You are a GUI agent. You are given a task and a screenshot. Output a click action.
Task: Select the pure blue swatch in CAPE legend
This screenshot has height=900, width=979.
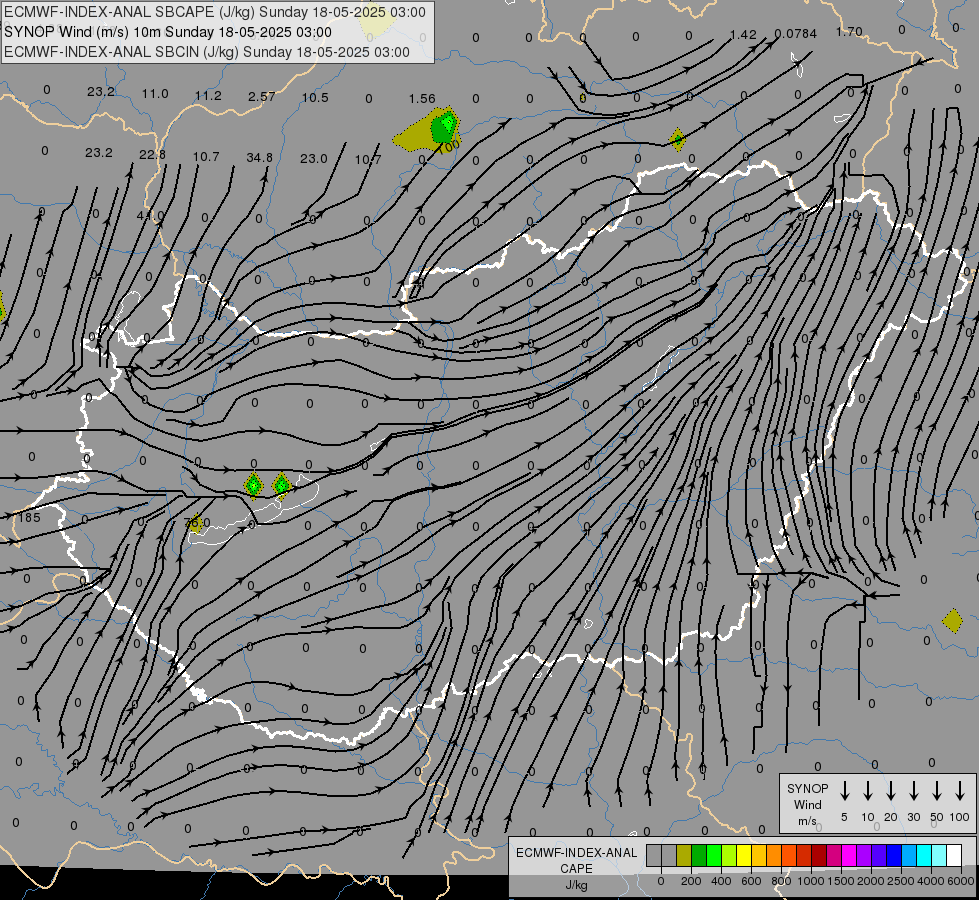pyautogui.click(x=894, y=855)
